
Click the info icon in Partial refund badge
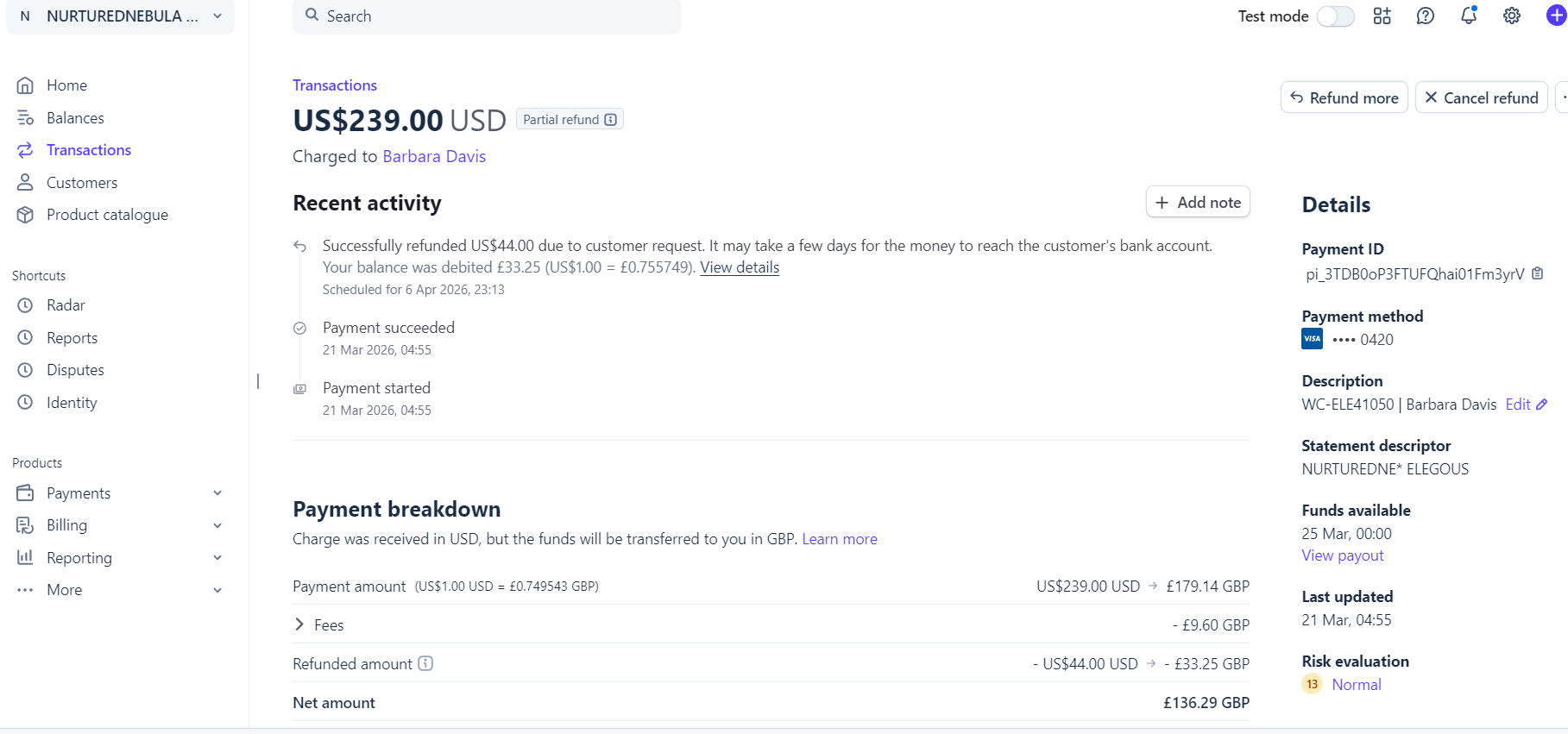click(x=611, y=120)
